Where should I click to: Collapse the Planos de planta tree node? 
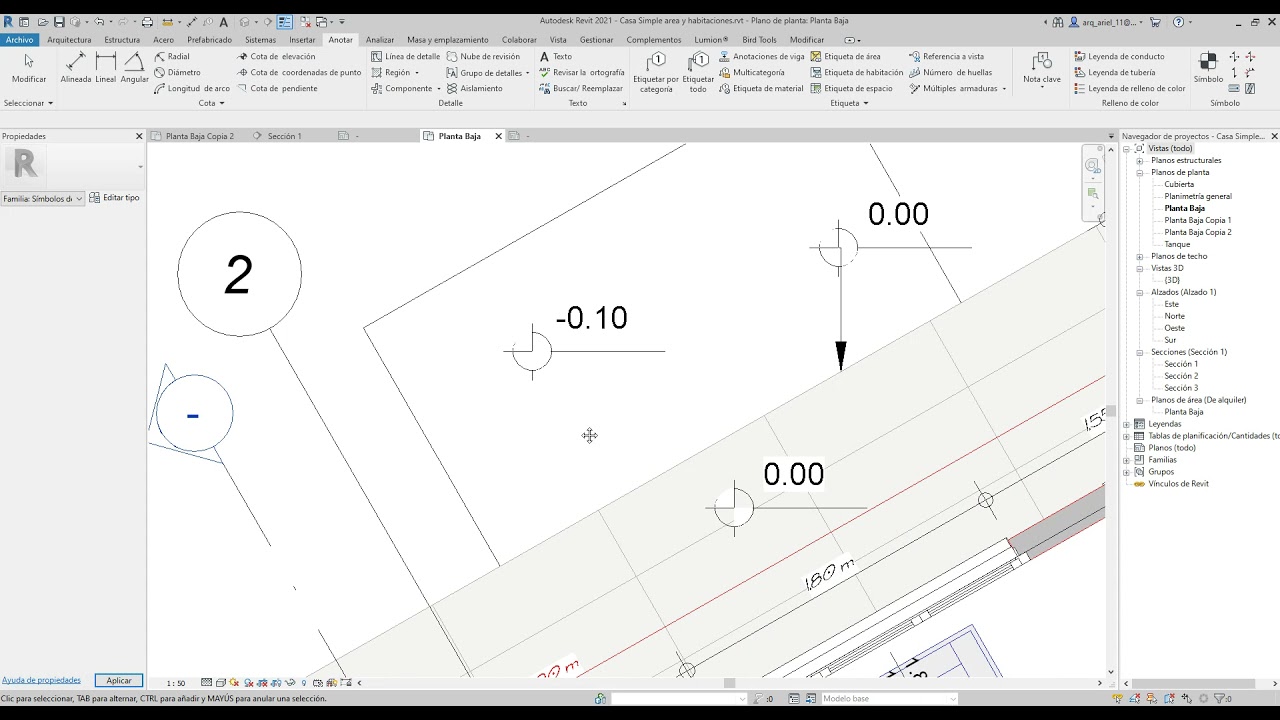coord(1139,173)
